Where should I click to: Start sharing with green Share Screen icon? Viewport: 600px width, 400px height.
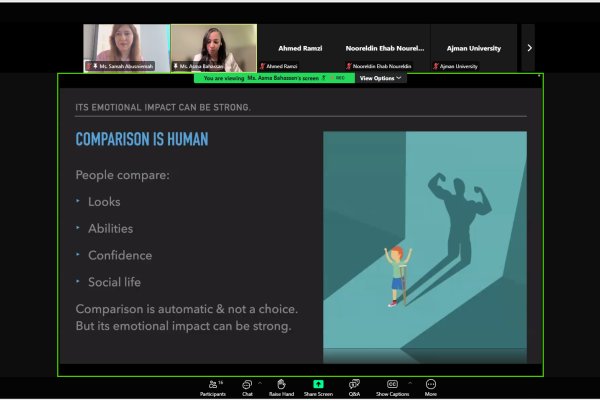click(x=318, y=385)
